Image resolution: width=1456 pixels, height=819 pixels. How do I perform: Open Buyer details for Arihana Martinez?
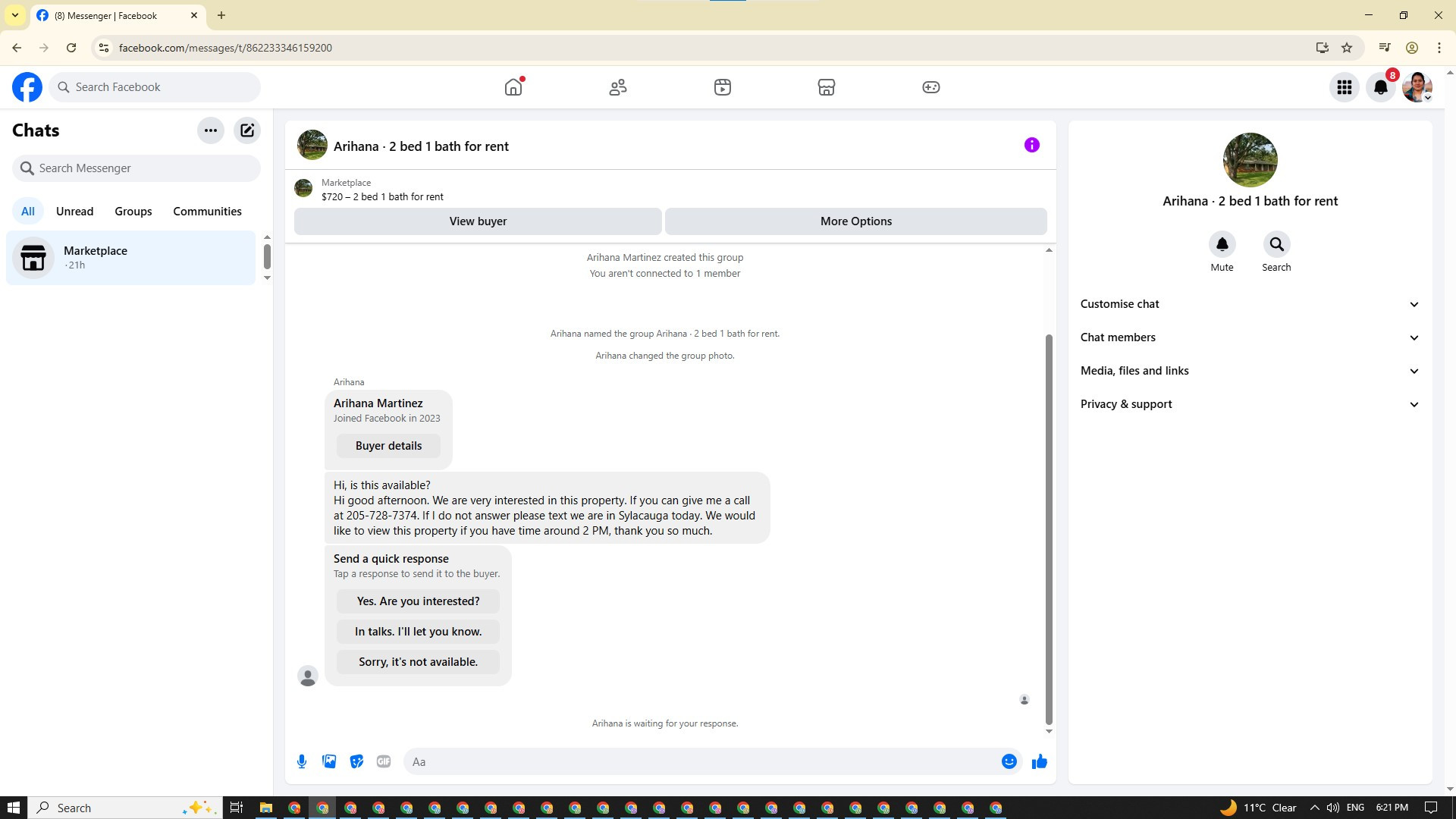click(x=388, y=446)
